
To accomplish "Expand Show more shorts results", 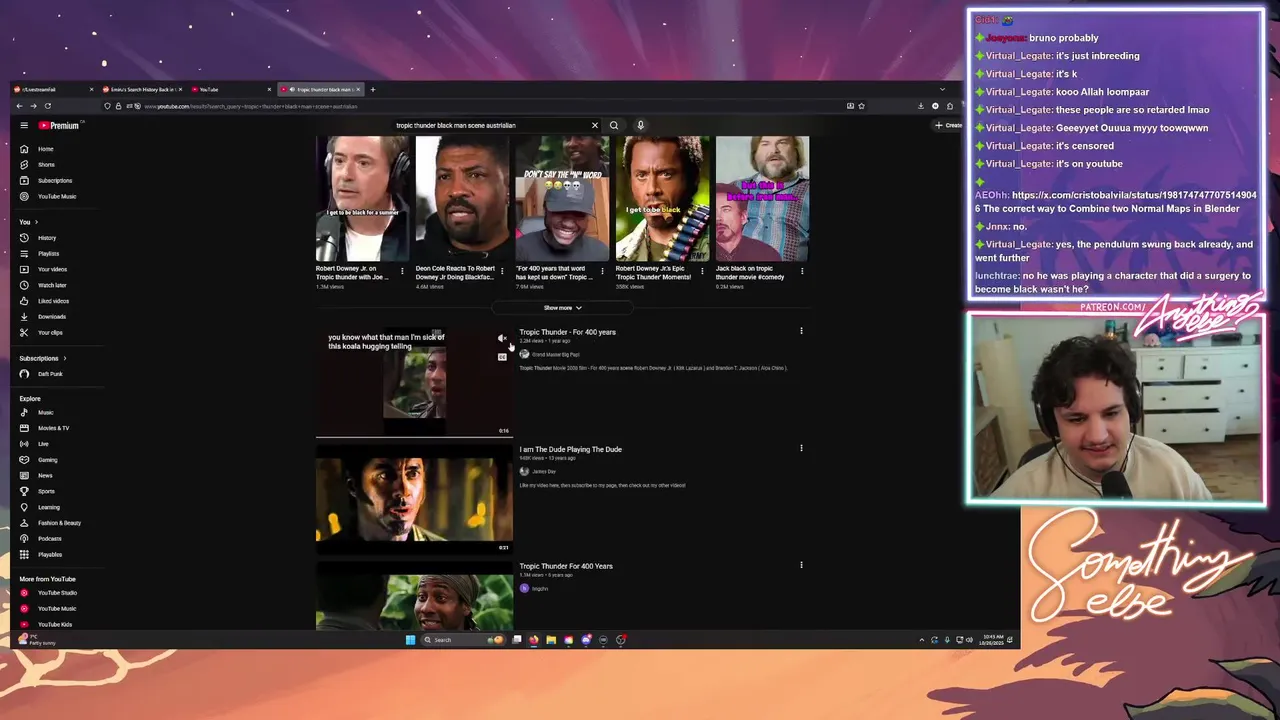I will (x=562, y=308).
